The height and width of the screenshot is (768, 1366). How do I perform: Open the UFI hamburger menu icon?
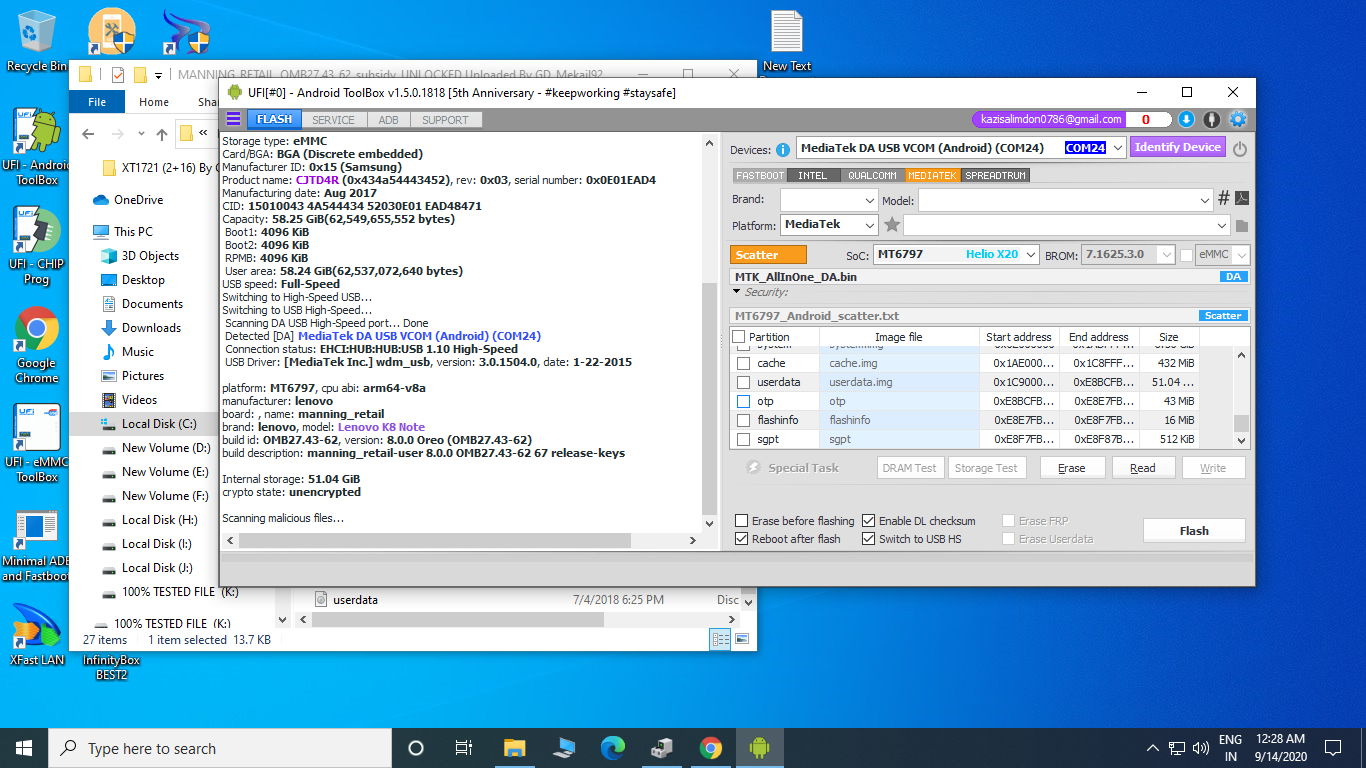[x=233, y=119]
